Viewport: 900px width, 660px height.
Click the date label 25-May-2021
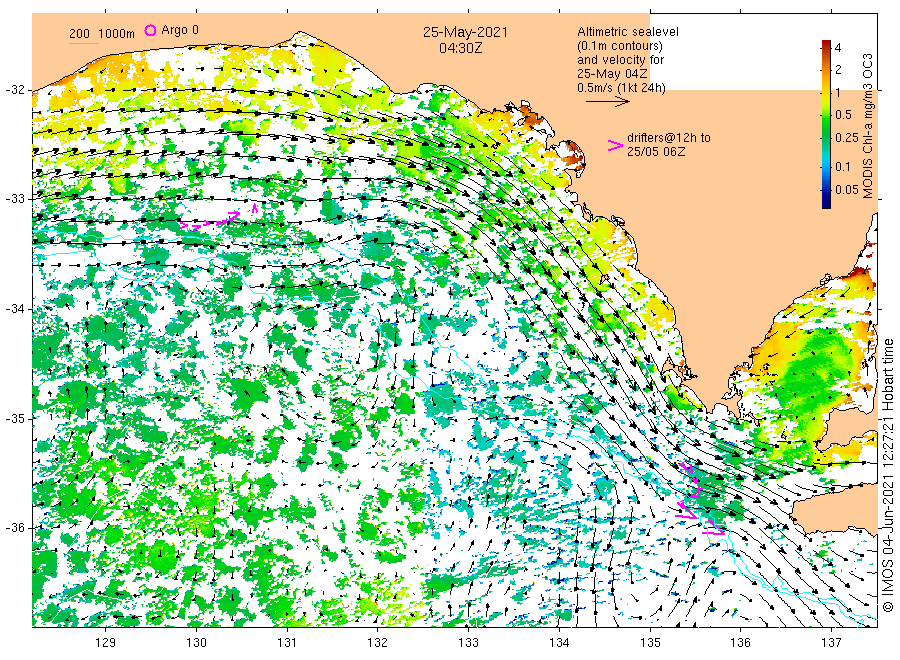465,32
